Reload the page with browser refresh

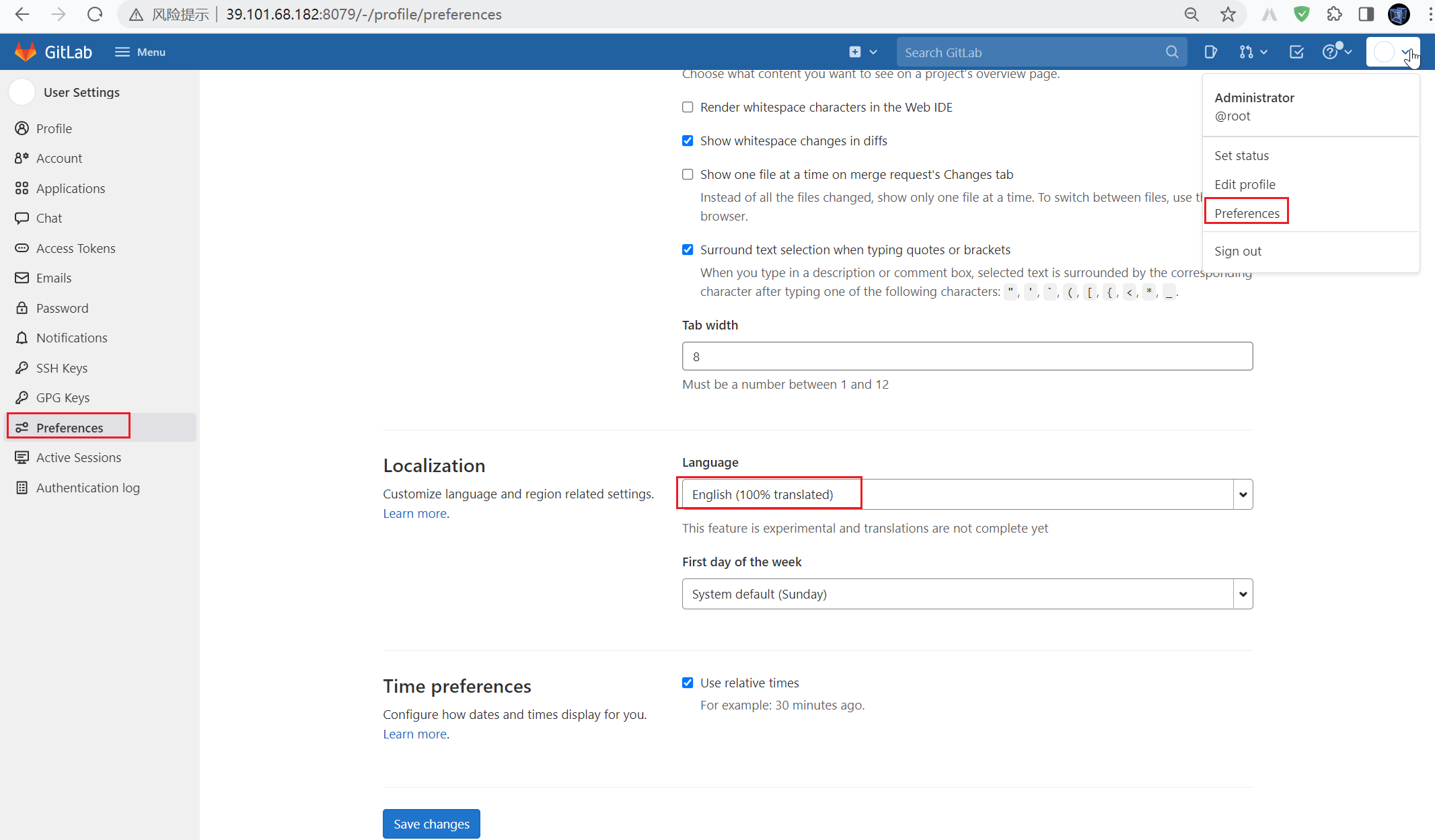click(95, 14)
